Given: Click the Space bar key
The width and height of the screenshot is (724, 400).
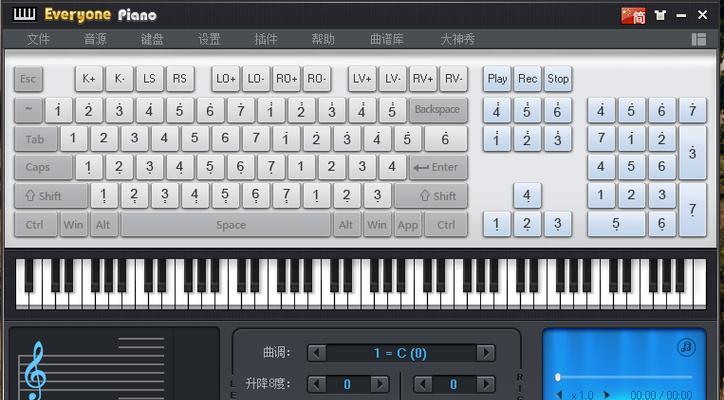Looking at the screenshot, I should (226, 224).
